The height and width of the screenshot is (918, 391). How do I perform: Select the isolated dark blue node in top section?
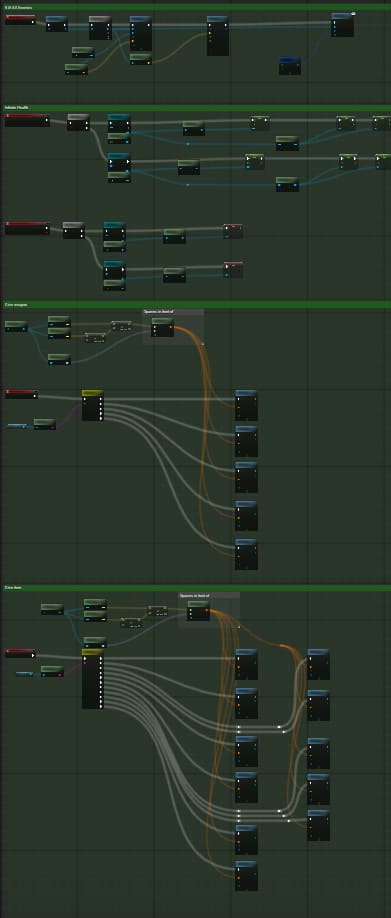290,66
